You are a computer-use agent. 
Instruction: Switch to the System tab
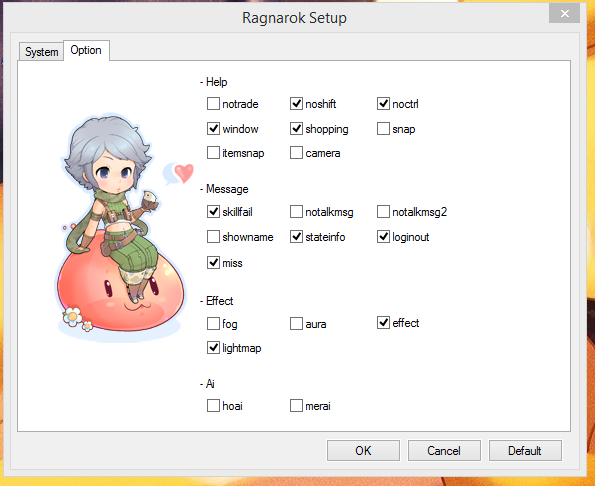[x=41, y=52]
